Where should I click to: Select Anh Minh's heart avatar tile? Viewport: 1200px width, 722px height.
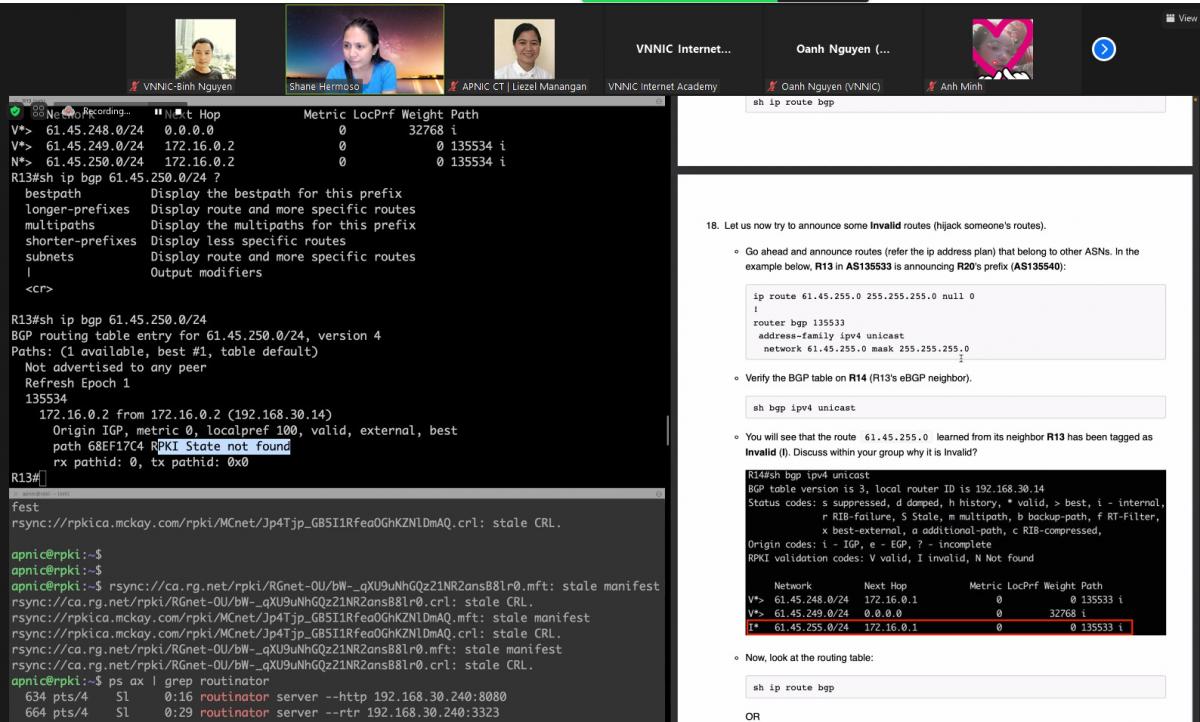pyautogui.click(x=1002, y=49)
